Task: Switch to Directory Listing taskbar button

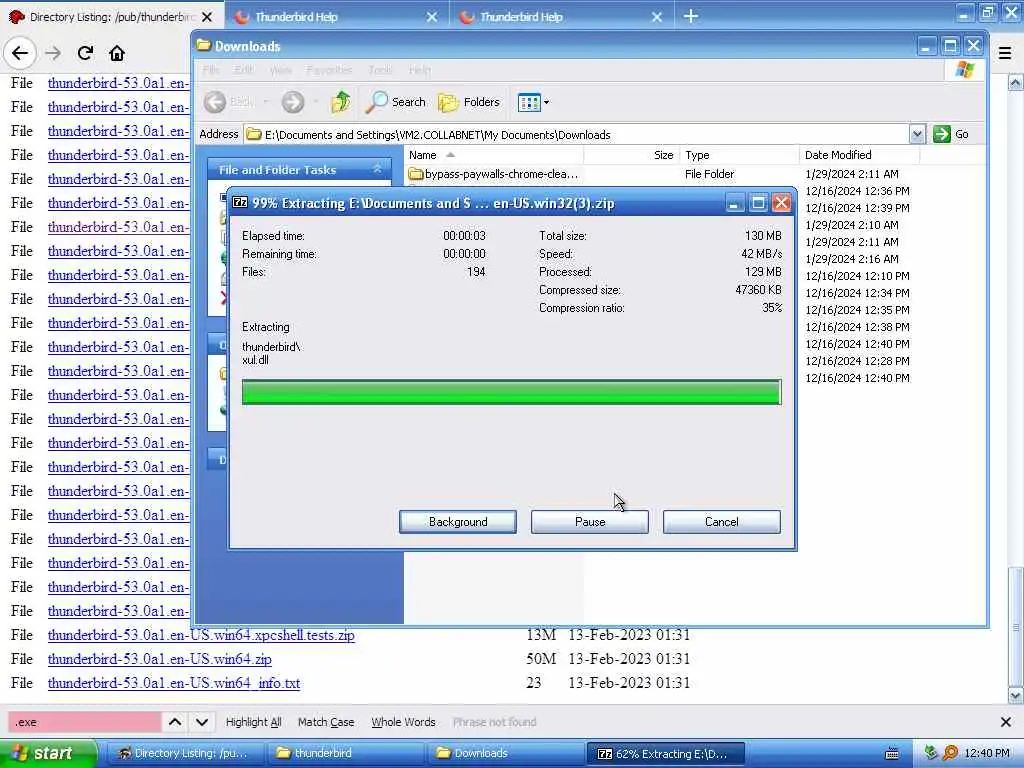Action: tap(184, 753)
